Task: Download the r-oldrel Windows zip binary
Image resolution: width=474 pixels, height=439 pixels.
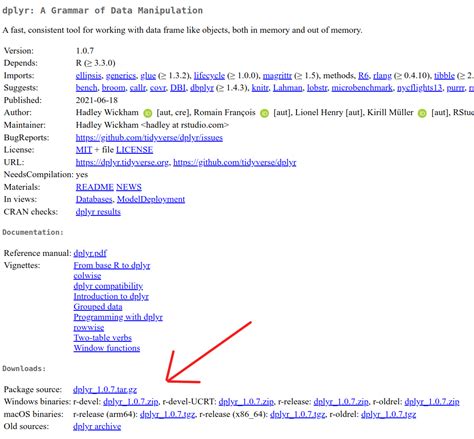Action: 432,402
